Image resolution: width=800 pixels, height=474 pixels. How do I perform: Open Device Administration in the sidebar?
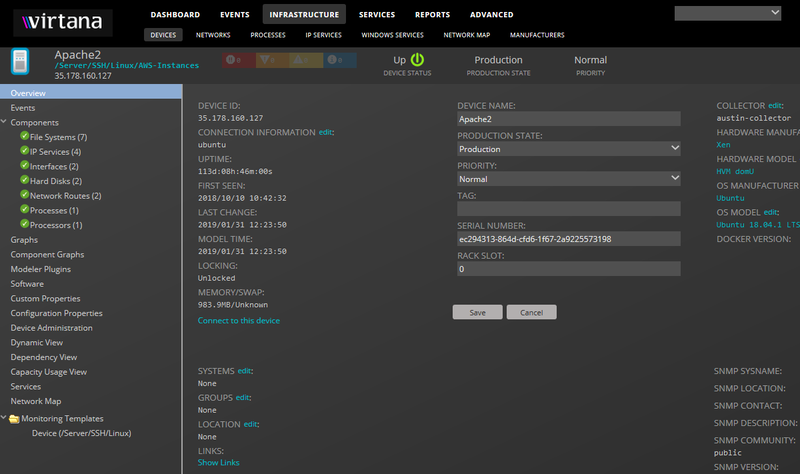pos(52,328)
